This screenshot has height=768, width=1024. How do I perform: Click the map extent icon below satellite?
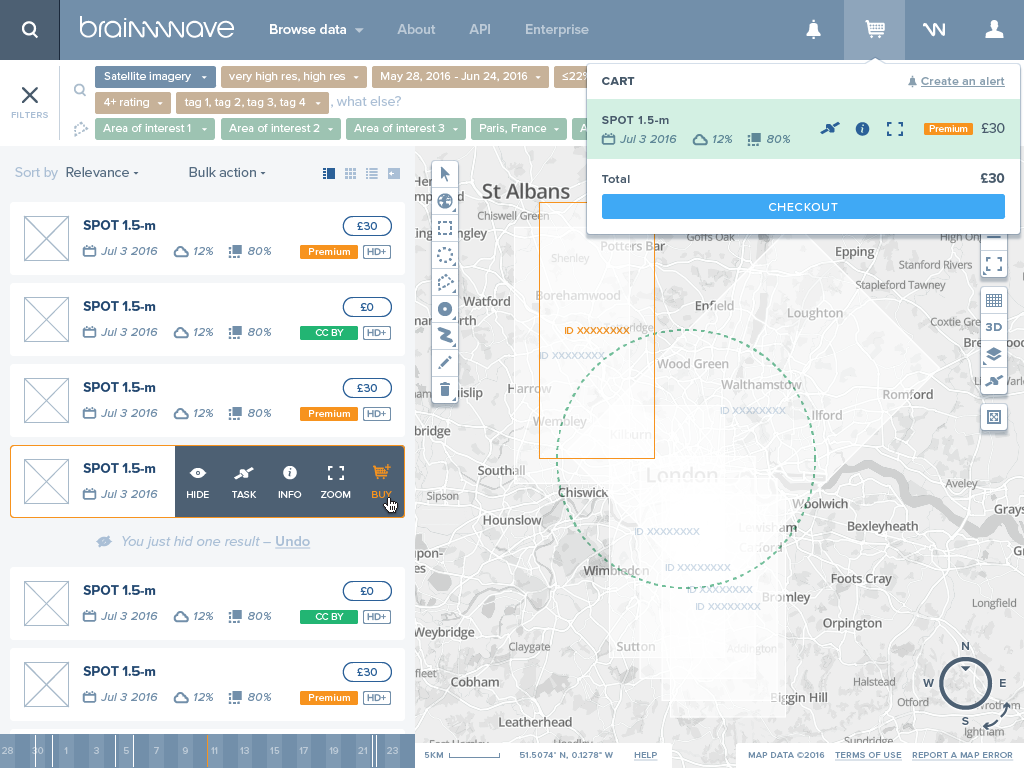tap(993, 417)
